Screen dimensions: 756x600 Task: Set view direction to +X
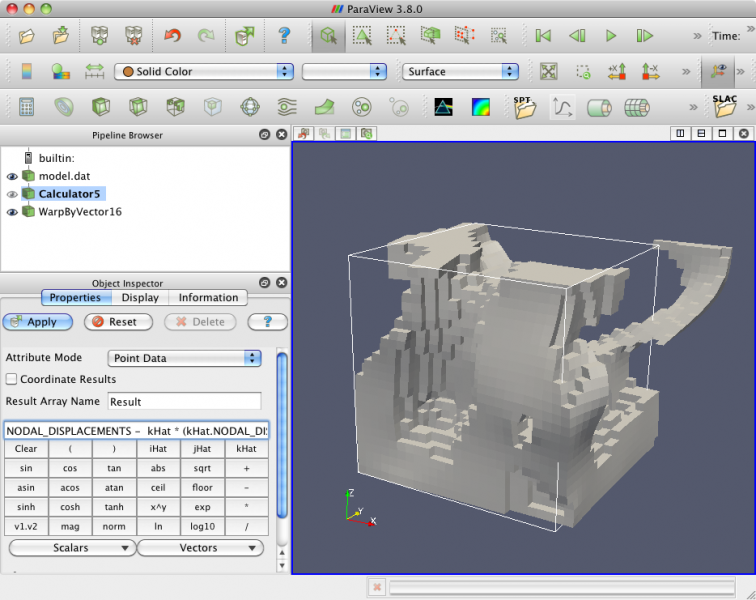click(617, 71)
